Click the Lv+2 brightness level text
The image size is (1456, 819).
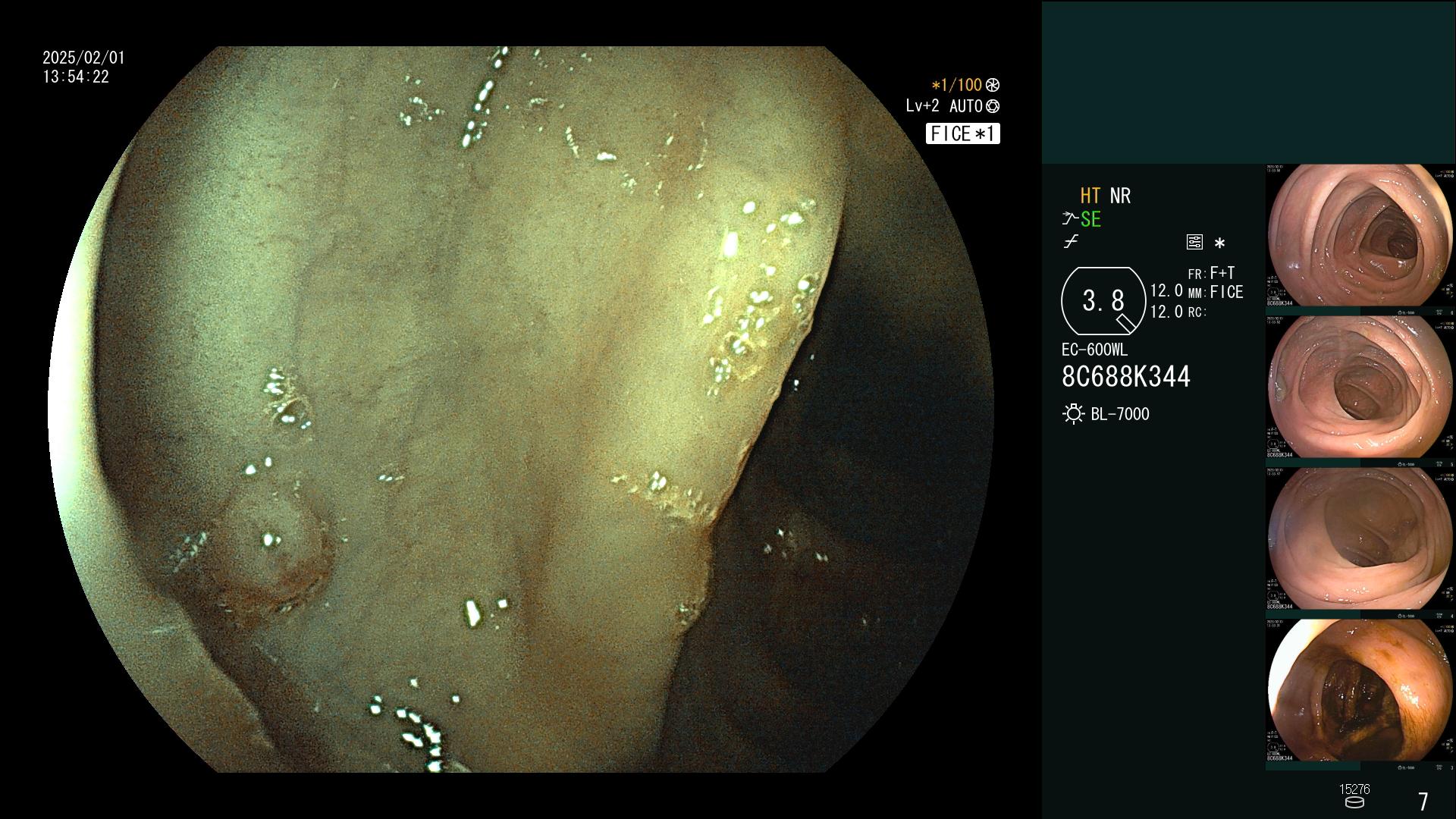922,106
